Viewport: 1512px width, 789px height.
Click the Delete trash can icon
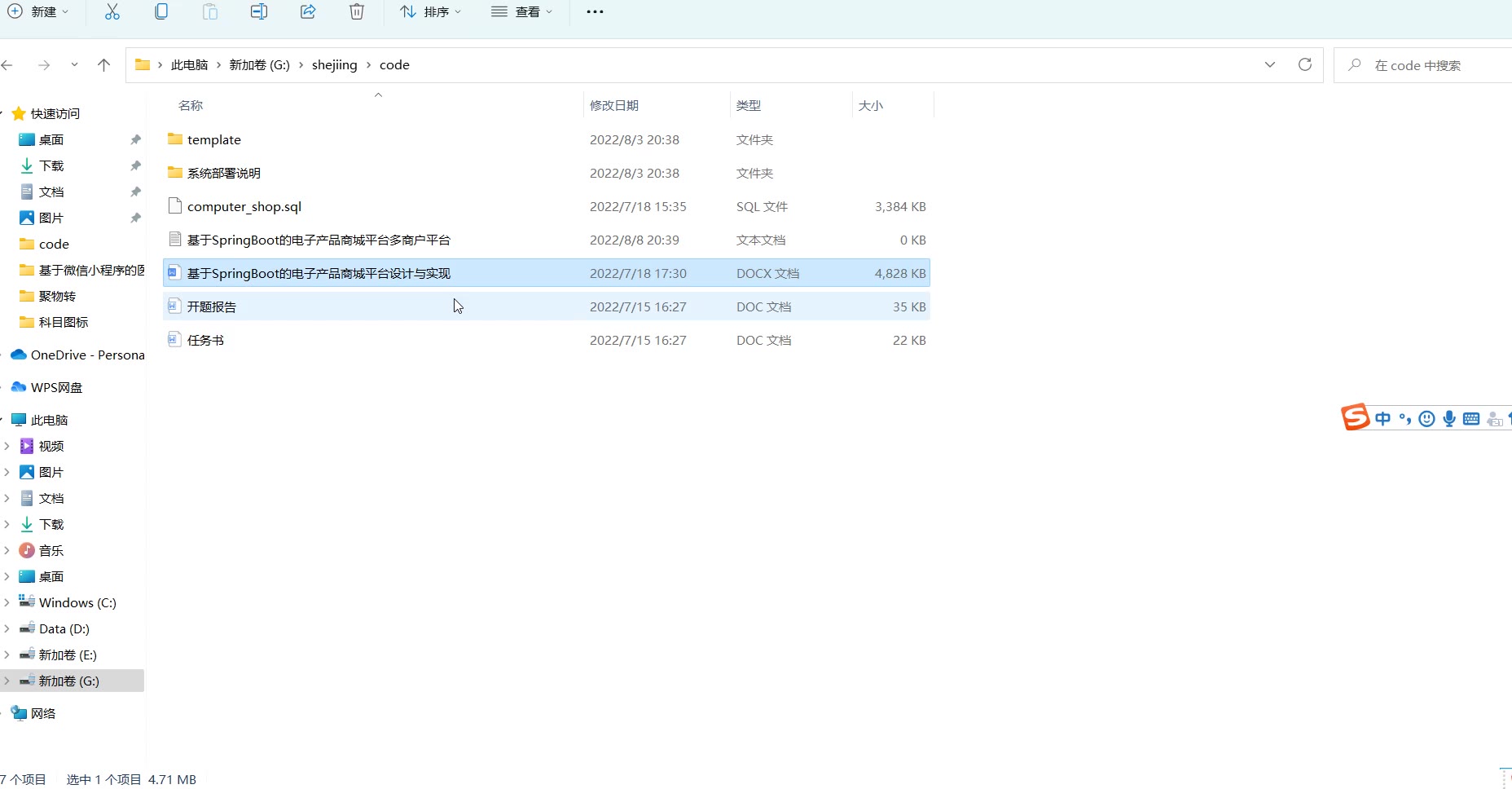click(357, 11)
